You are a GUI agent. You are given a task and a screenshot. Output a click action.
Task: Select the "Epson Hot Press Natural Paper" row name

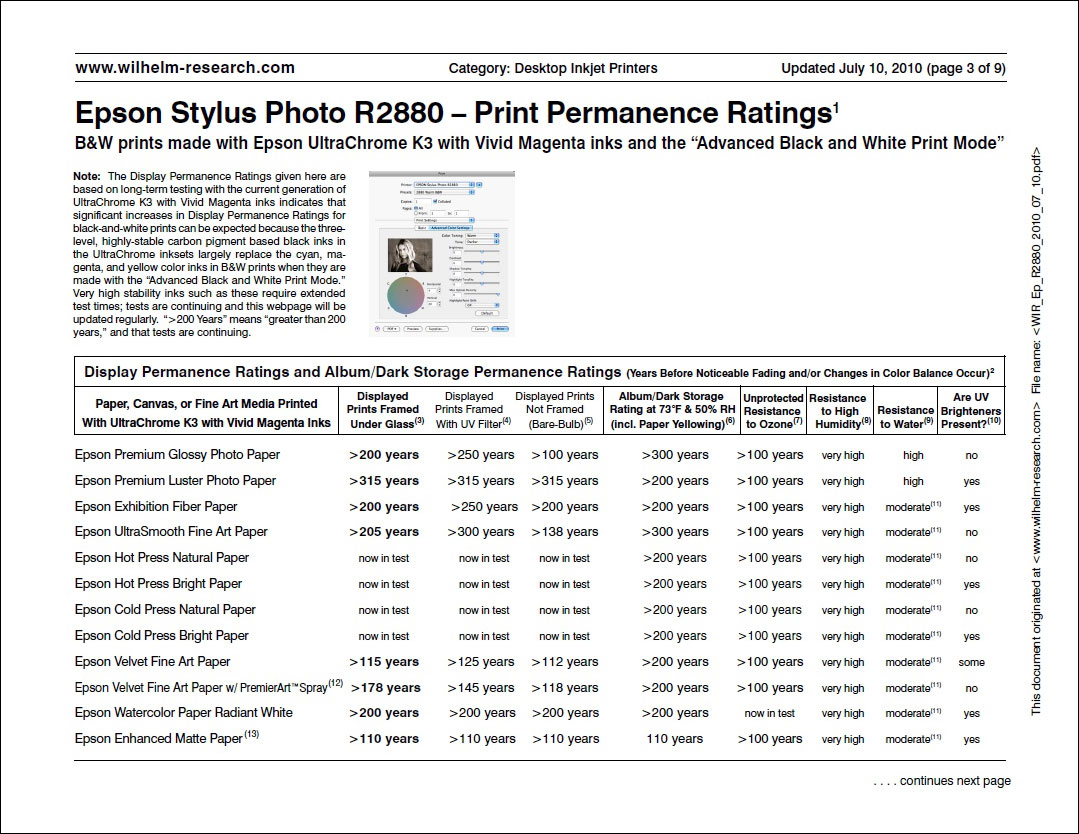[x=162, y=558]
